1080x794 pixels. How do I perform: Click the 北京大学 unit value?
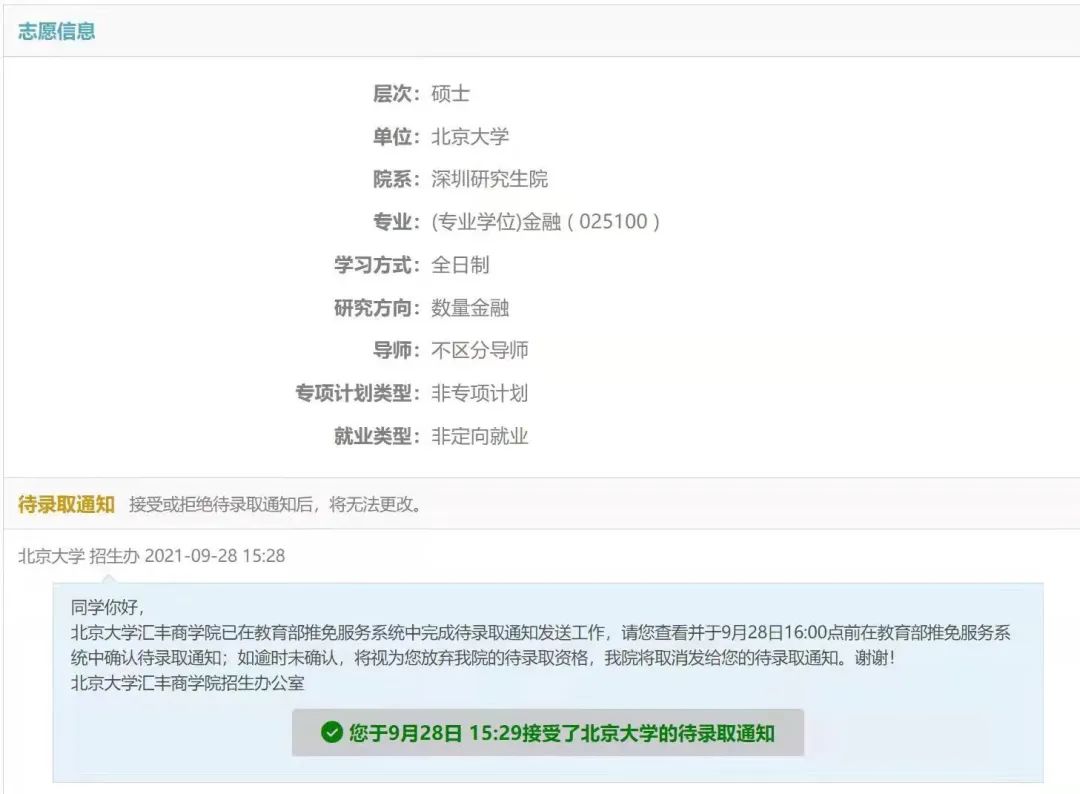click(x=470, y=136)
